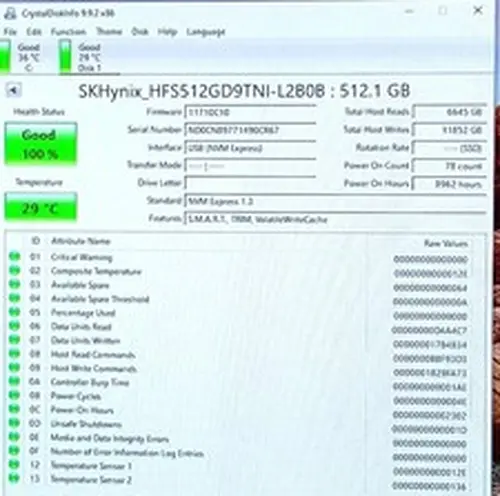
Task: Click the Interface USB (NVM Express) field
Action: coord(250,148)
